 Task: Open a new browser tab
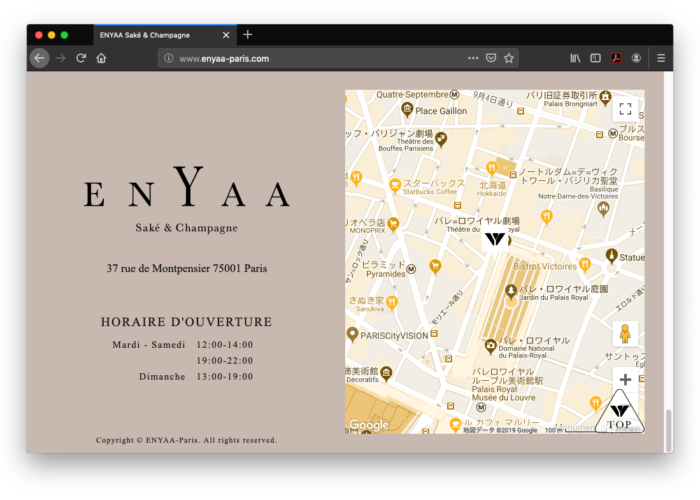coord(248,34)
